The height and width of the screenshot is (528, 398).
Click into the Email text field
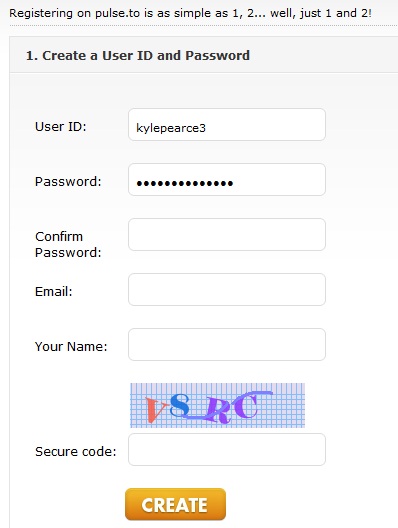pos(227,290)
